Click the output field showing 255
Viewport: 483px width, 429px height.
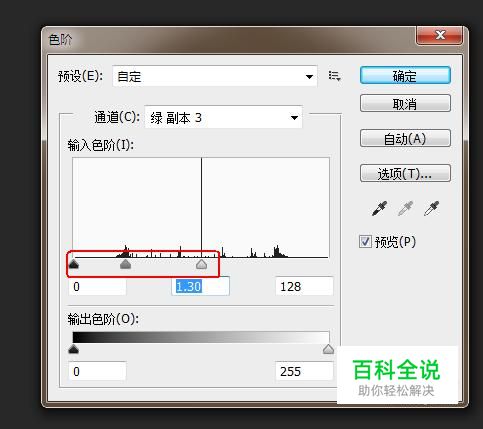click(x=304, y=371)
